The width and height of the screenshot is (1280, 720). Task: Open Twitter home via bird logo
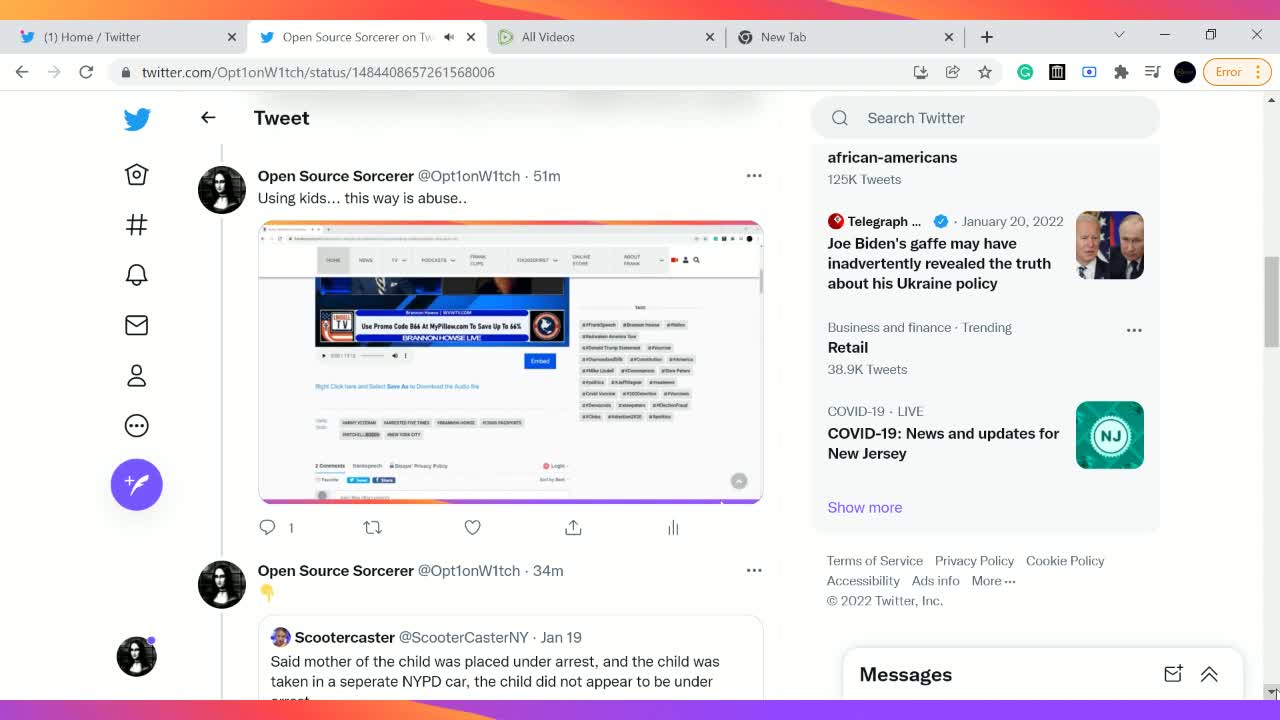coord(137,119)
